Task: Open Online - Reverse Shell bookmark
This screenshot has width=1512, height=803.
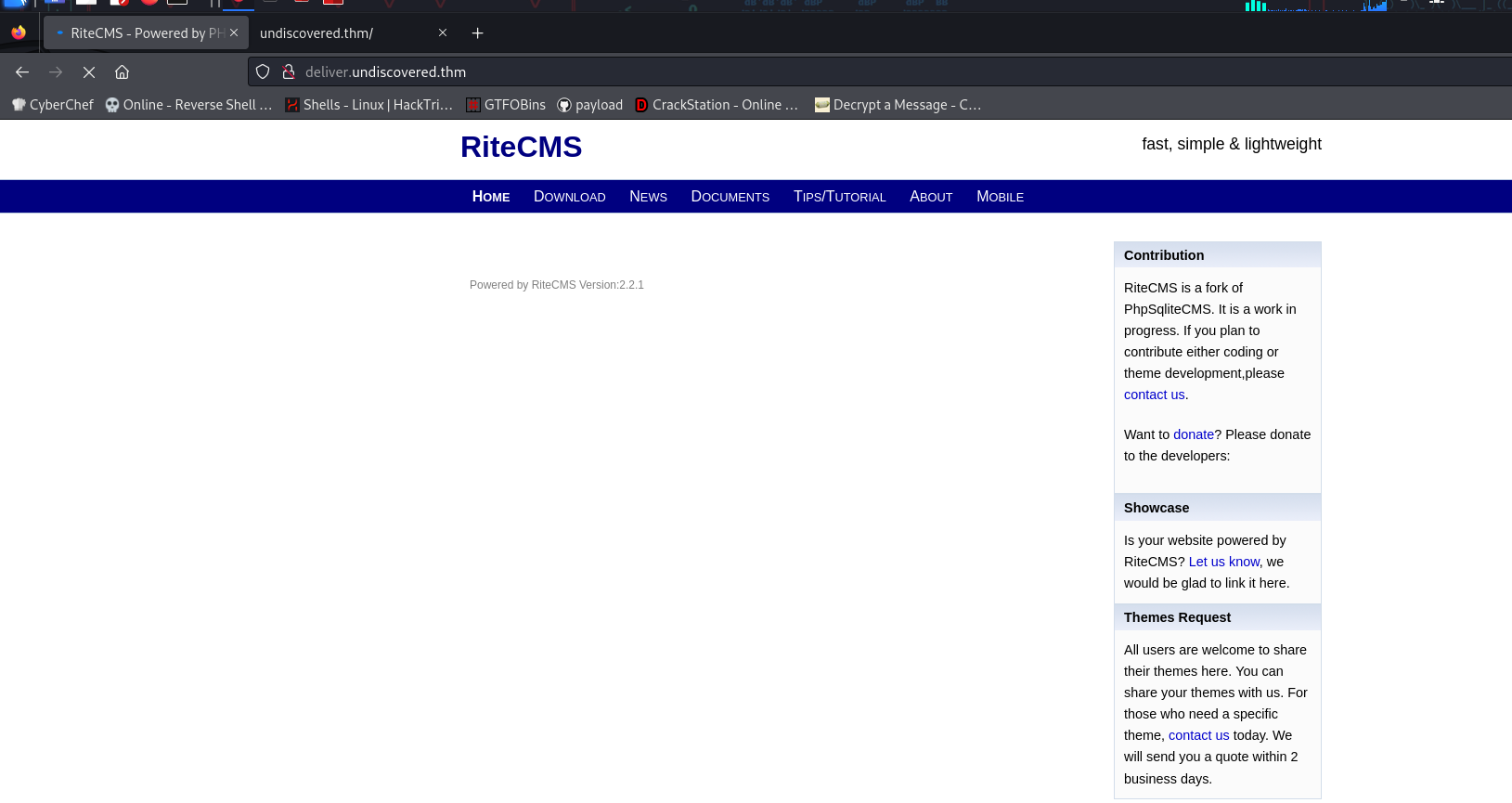Action: point(188,105)
